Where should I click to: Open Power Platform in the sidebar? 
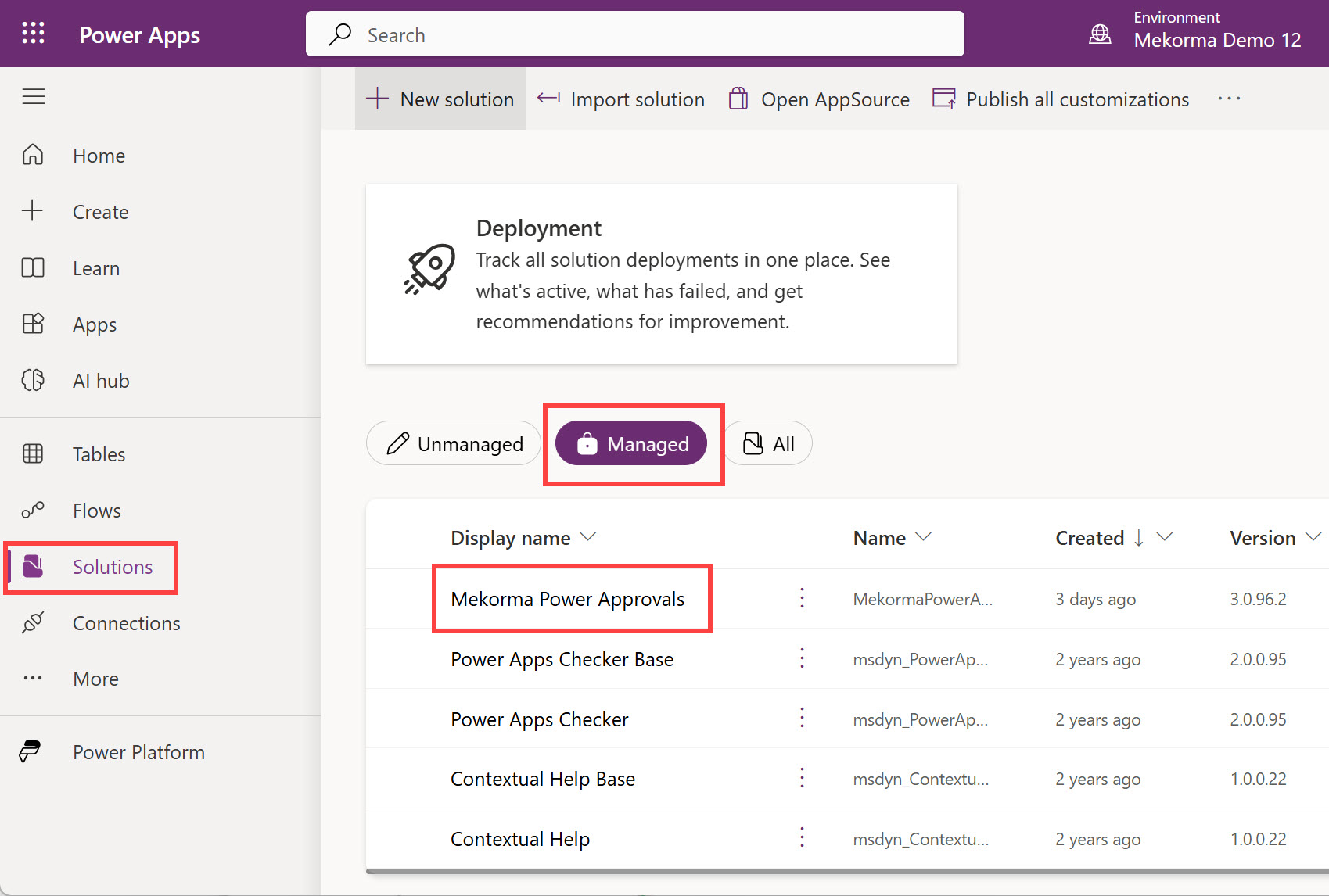pos(138,752)
